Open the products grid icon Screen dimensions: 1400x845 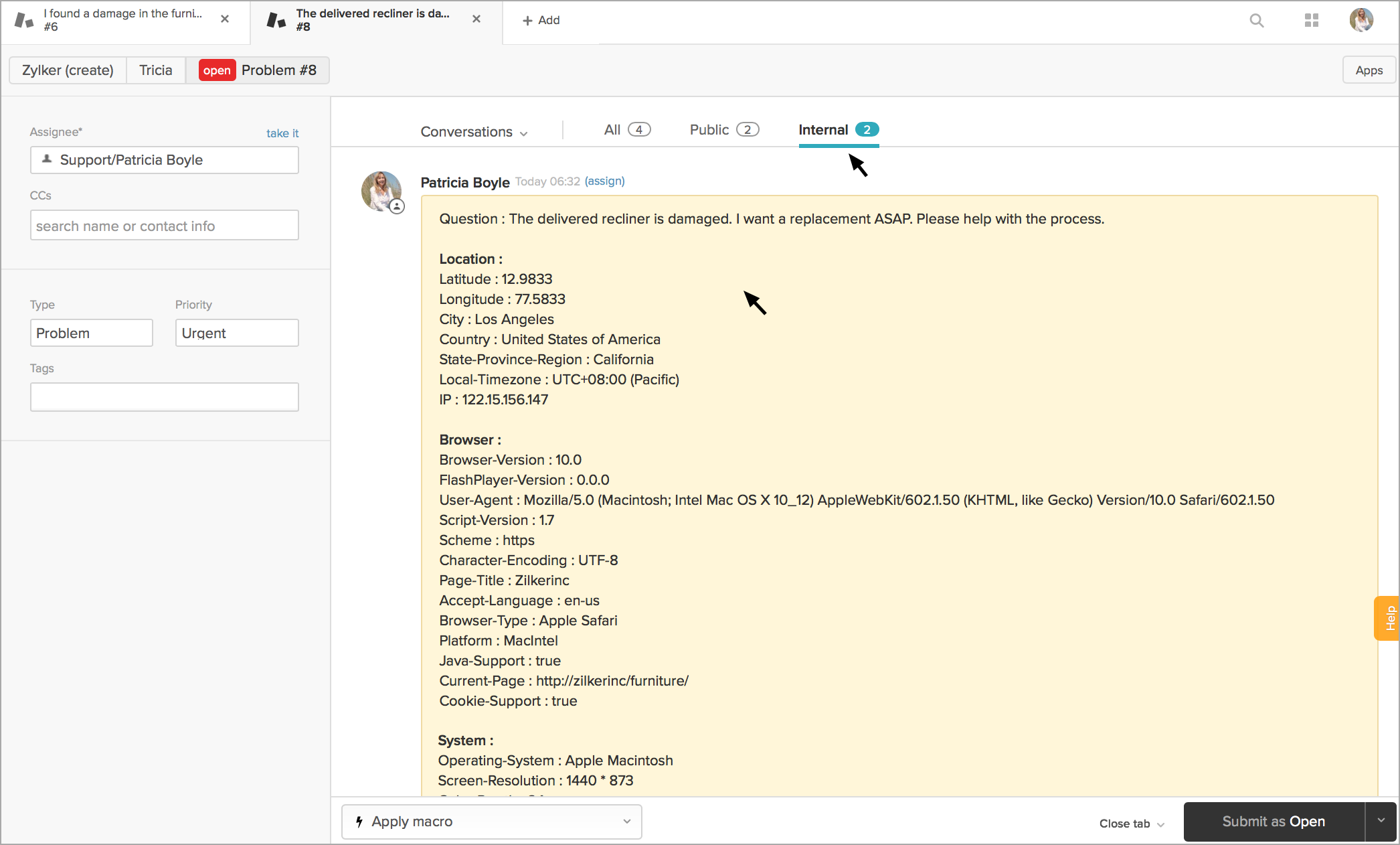click(x=1311, y=21)
